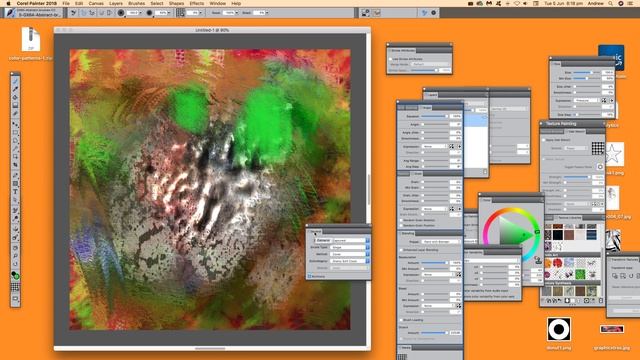Open the Brushes menu
Viewport: 640px width, 360px height.
tap(136, 3)
